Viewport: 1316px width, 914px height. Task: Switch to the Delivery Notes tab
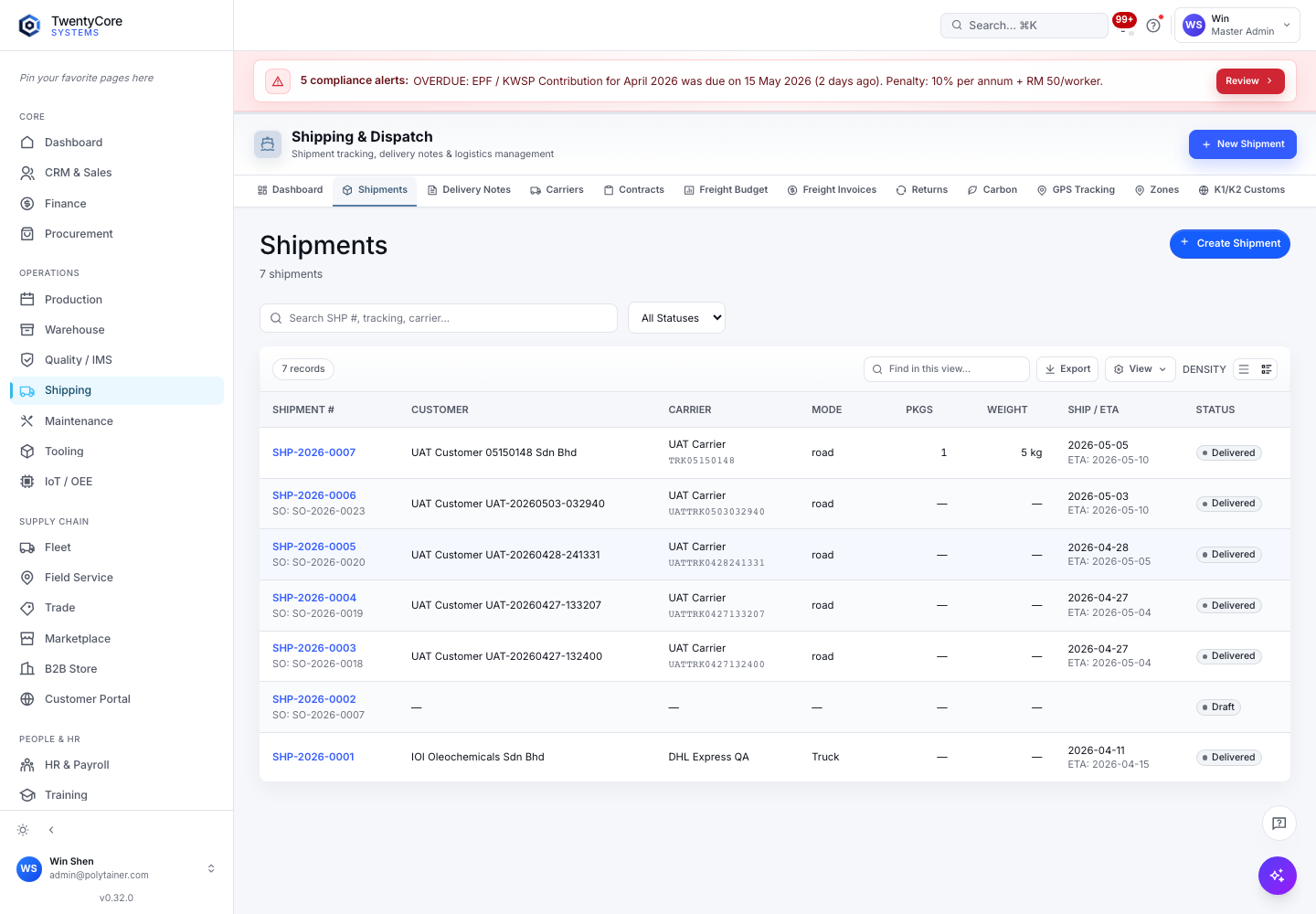(469, 190)
